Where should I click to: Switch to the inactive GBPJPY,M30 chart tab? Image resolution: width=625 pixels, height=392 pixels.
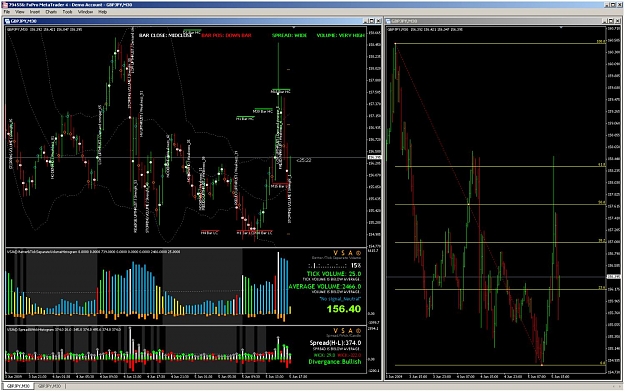pyautogui.click(x=50, y=386)
